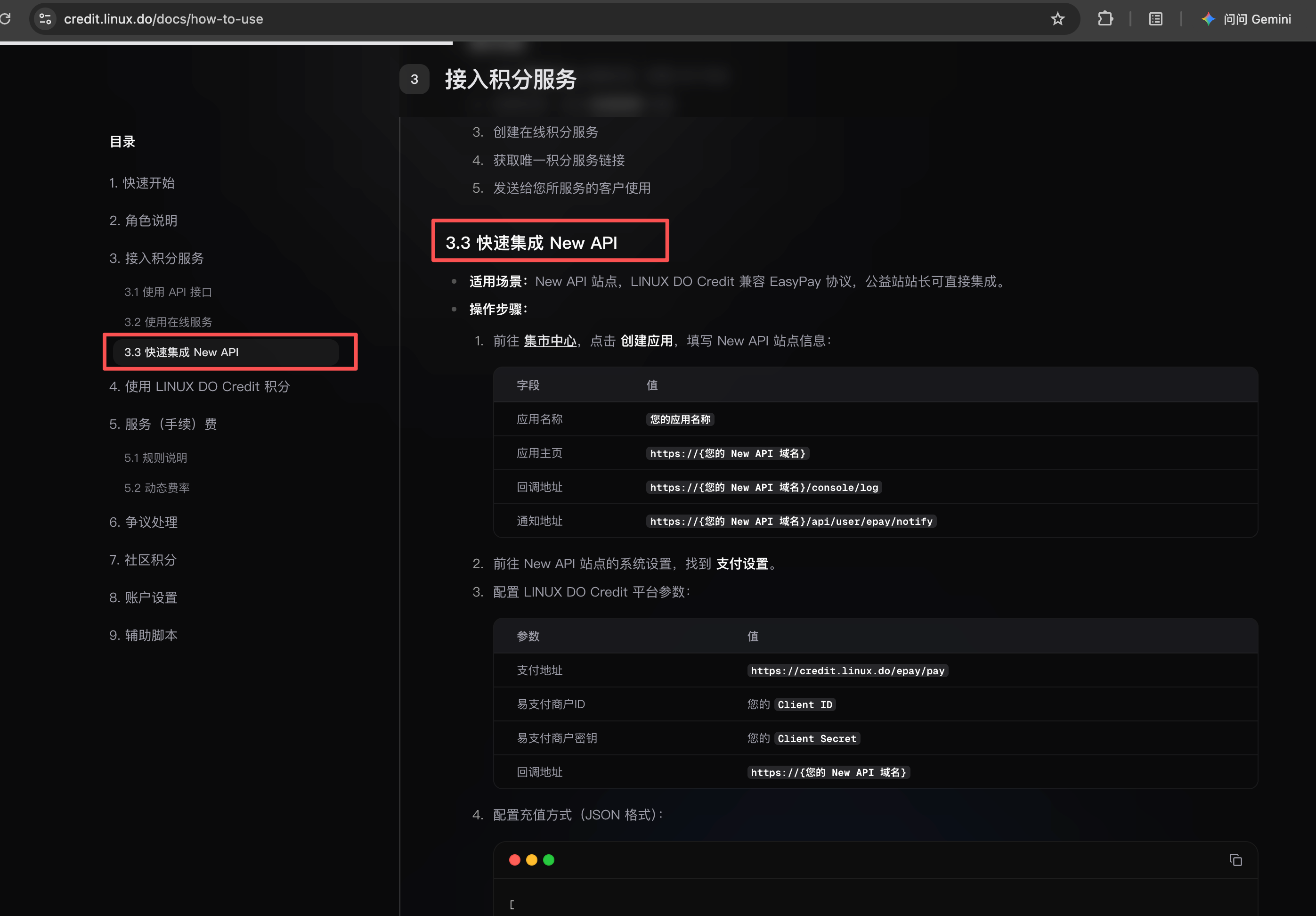Screen dimensions: 1316x916
Task: Open the site information icon in the address bar
Action: [x=45, y=19]
